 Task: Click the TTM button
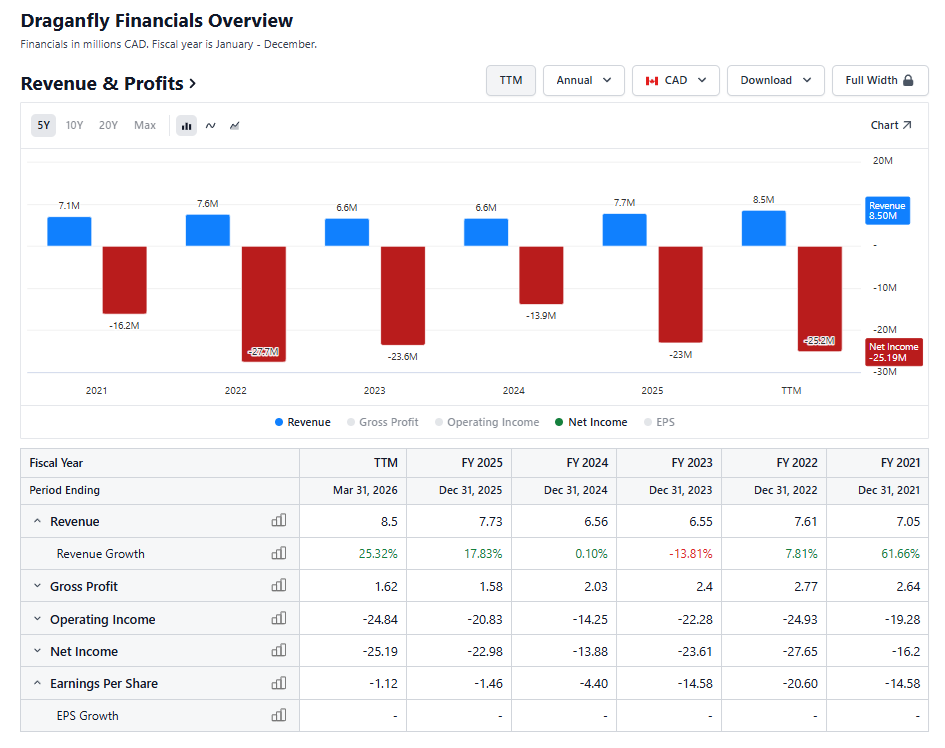(x=510, y=80)
